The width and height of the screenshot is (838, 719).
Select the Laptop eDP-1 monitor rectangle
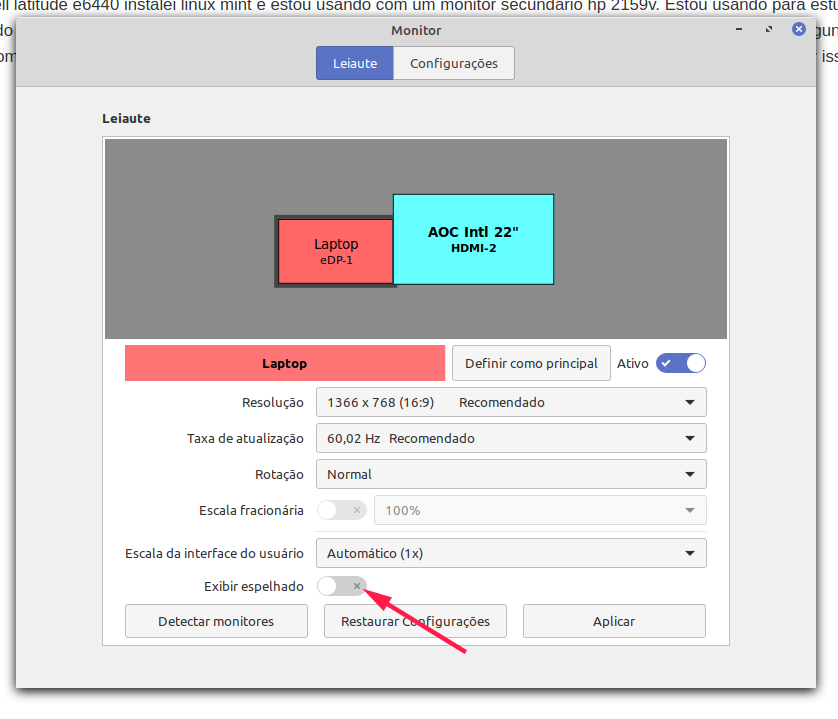(x=336, y=251)
